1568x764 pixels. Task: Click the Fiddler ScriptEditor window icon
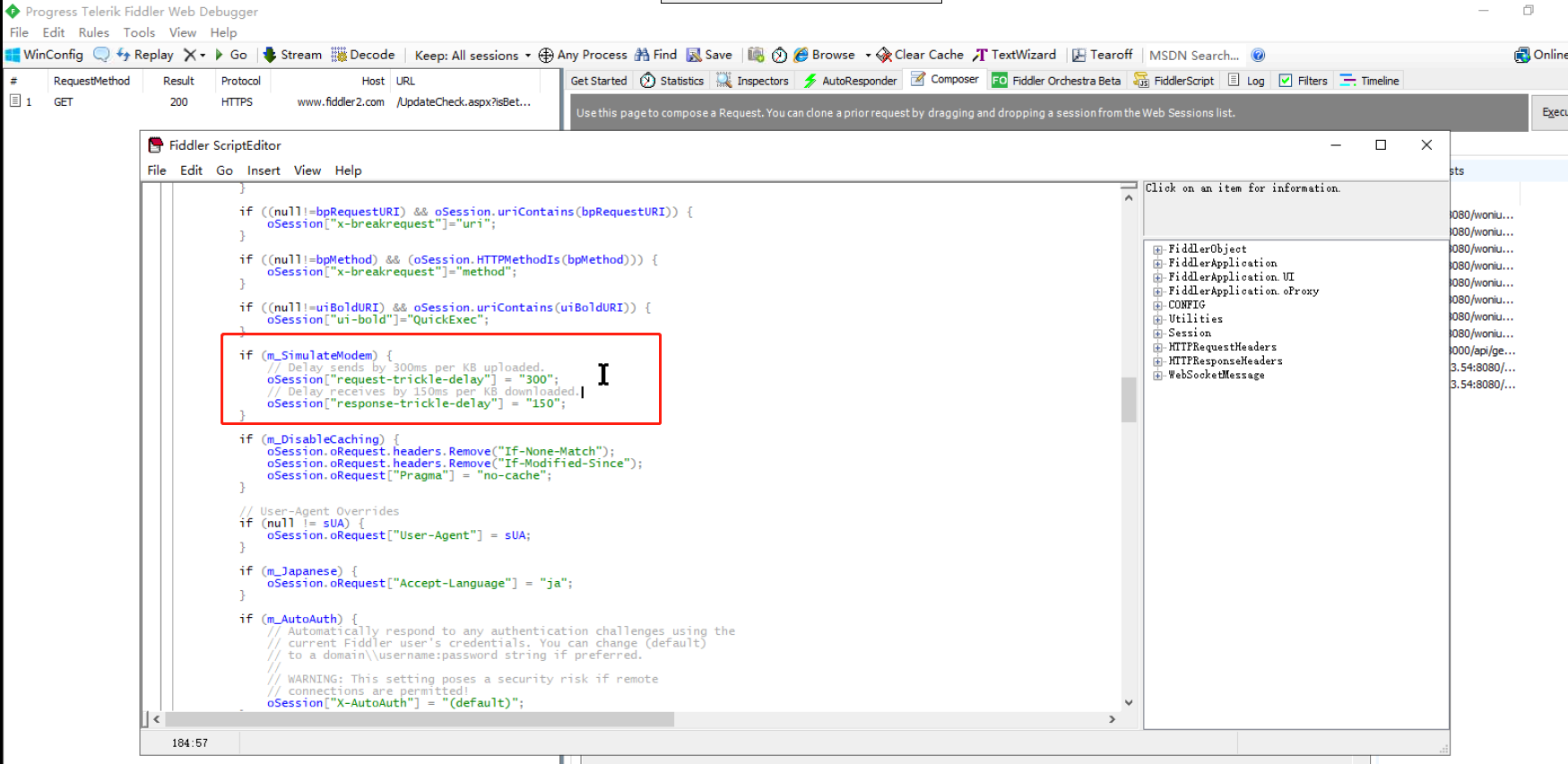pyautogui.click(x=155, y=145)
